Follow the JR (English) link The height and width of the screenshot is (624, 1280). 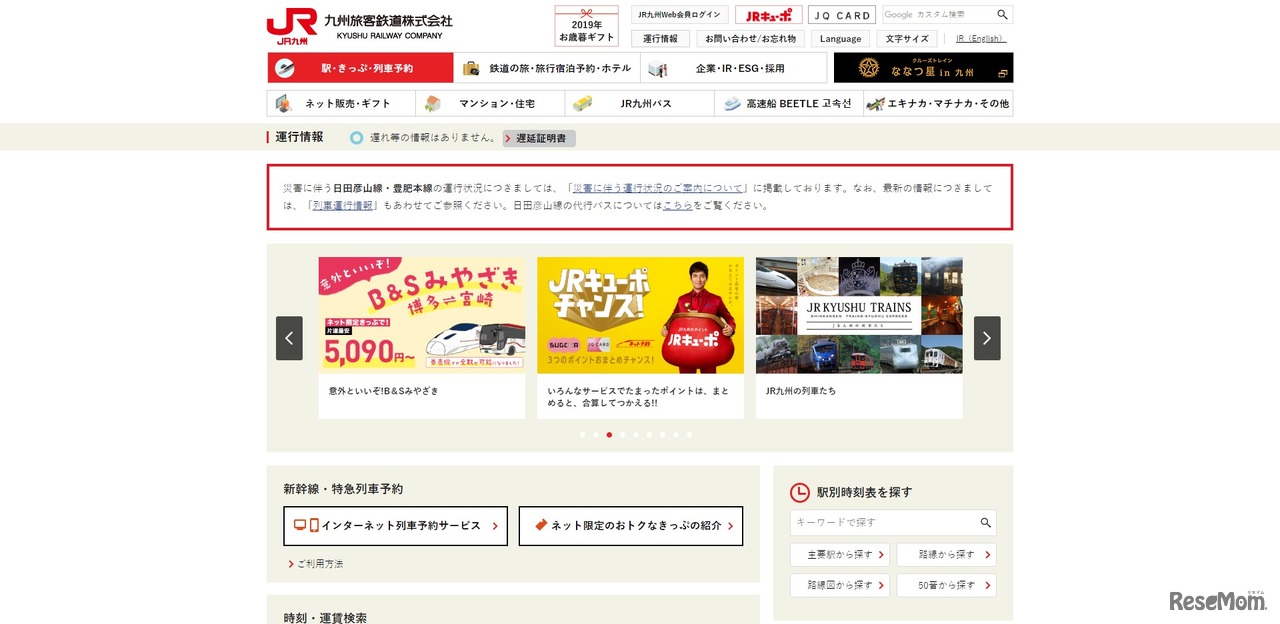[981, 39]
